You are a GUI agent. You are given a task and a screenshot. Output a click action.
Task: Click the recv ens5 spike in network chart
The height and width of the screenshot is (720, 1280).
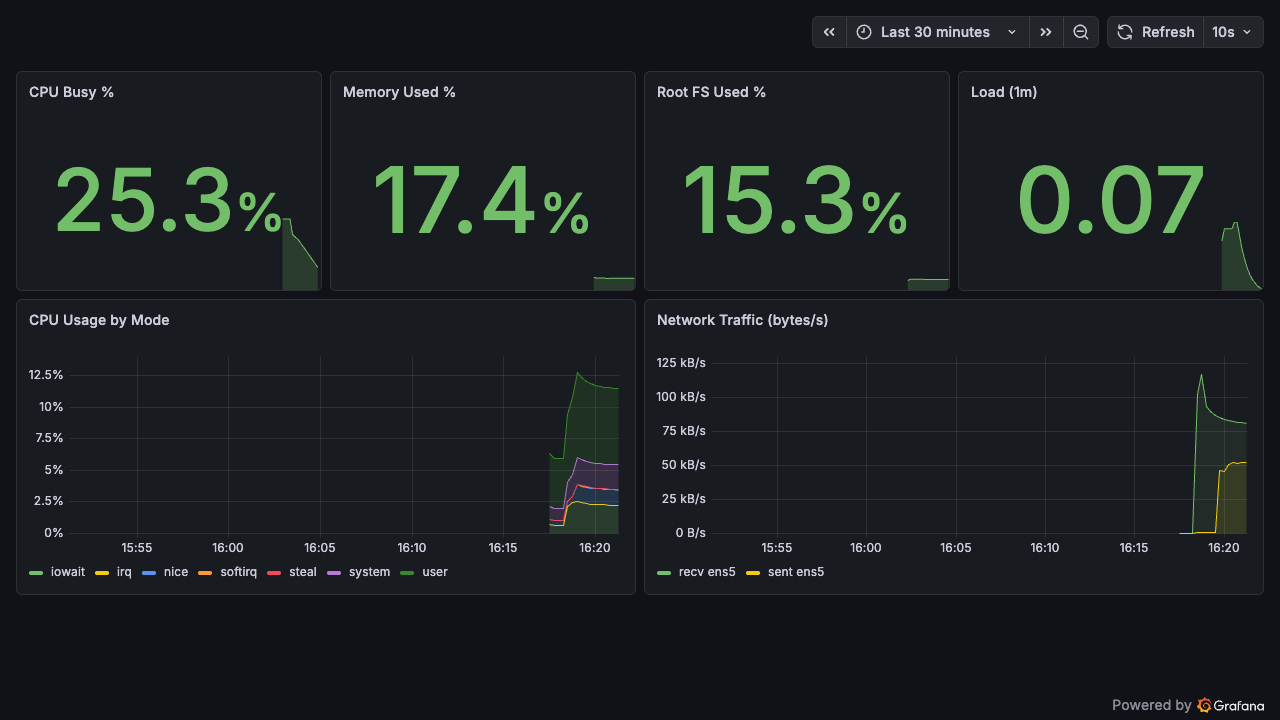point(1201,375)
